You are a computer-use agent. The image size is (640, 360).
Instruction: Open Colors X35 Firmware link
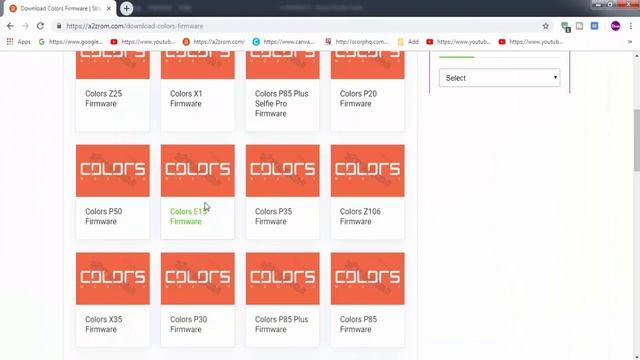104,324
